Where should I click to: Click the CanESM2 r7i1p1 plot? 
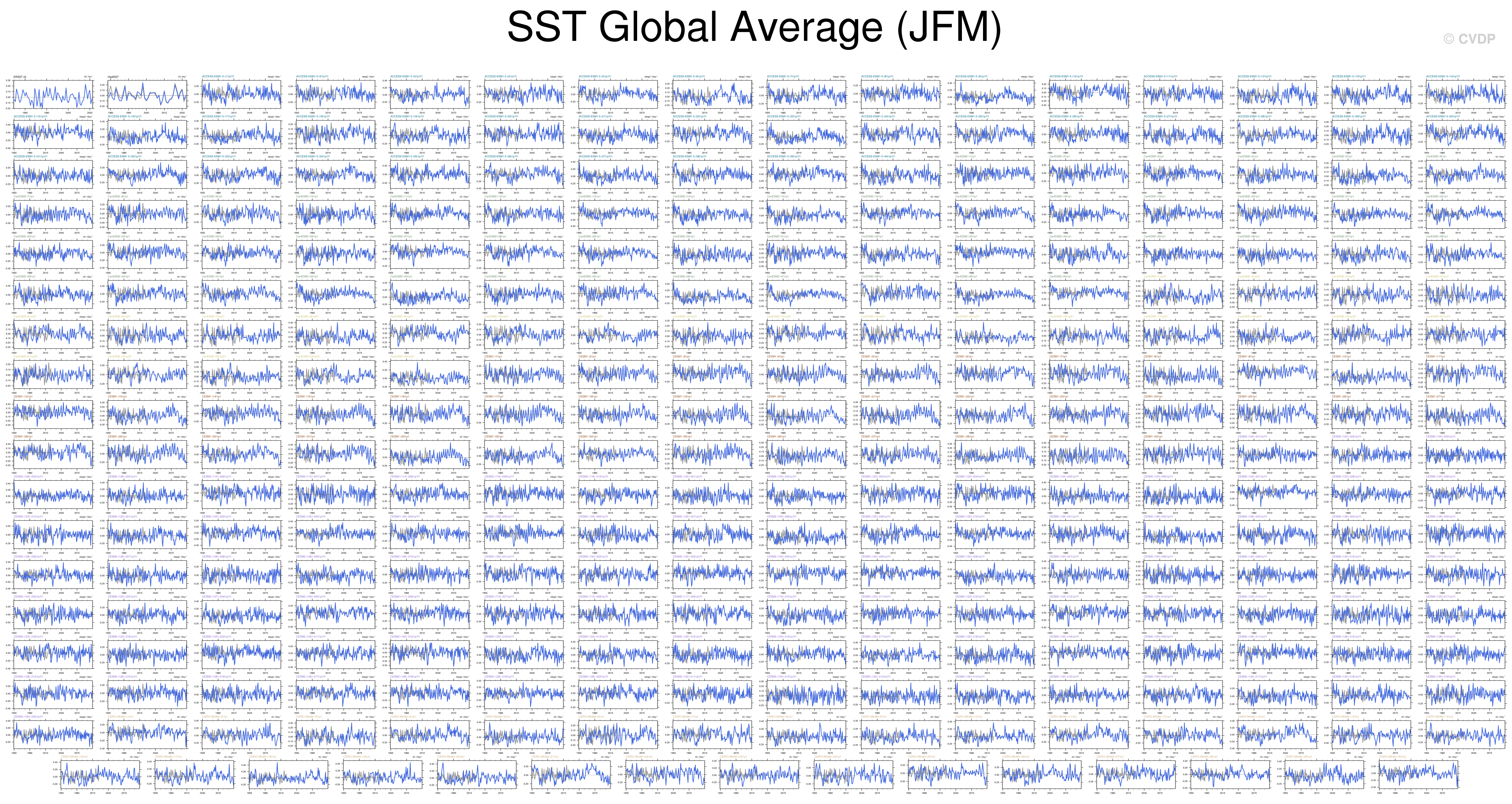click(53, 214)
